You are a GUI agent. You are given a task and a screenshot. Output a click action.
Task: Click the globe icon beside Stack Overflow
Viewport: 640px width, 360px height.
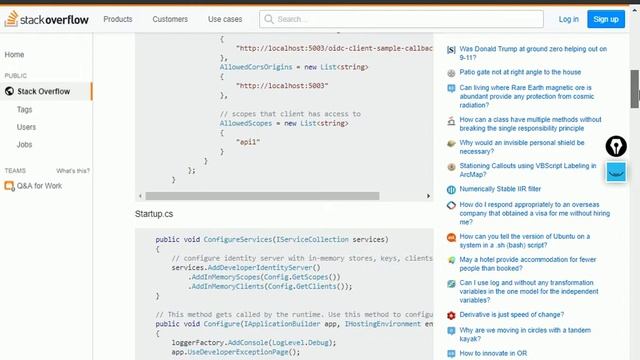pos(9,91)
